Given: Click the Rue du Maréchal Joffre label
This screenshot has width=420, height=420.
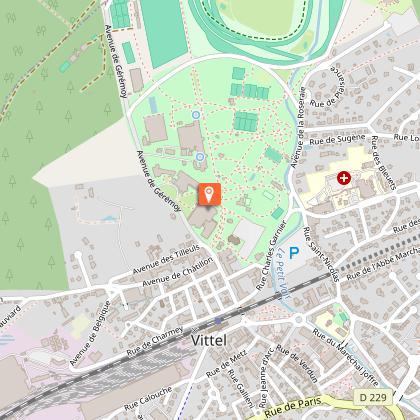Looking at the screenshot, I should [x=346, y=357].
